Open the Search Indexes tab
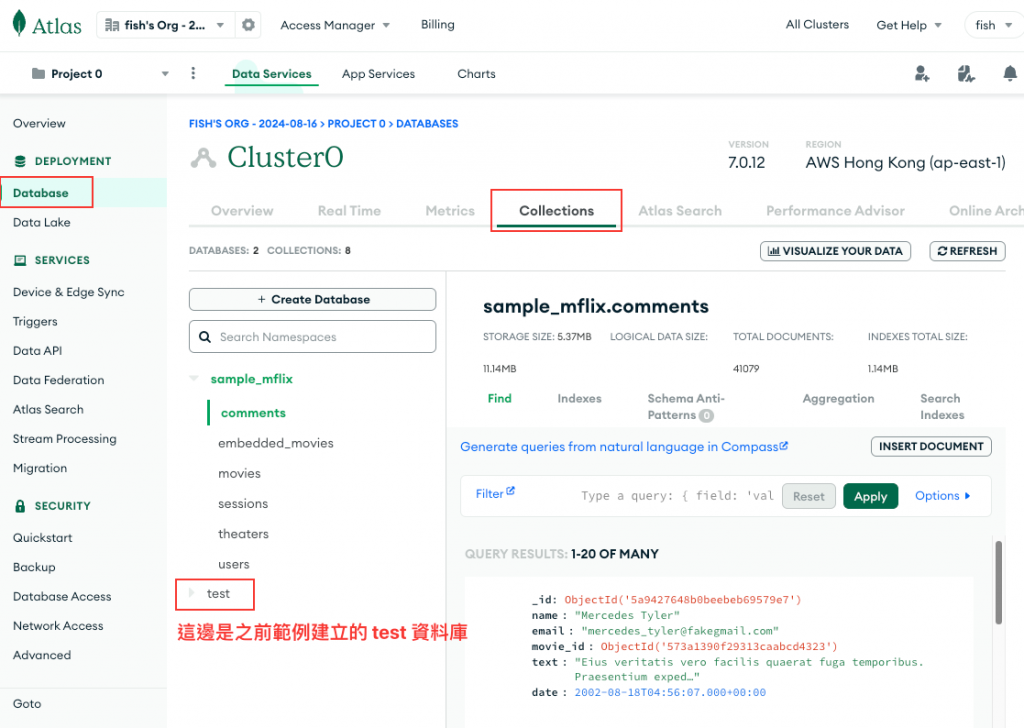This screenshot has width=1024, height=728. (942, 406)
